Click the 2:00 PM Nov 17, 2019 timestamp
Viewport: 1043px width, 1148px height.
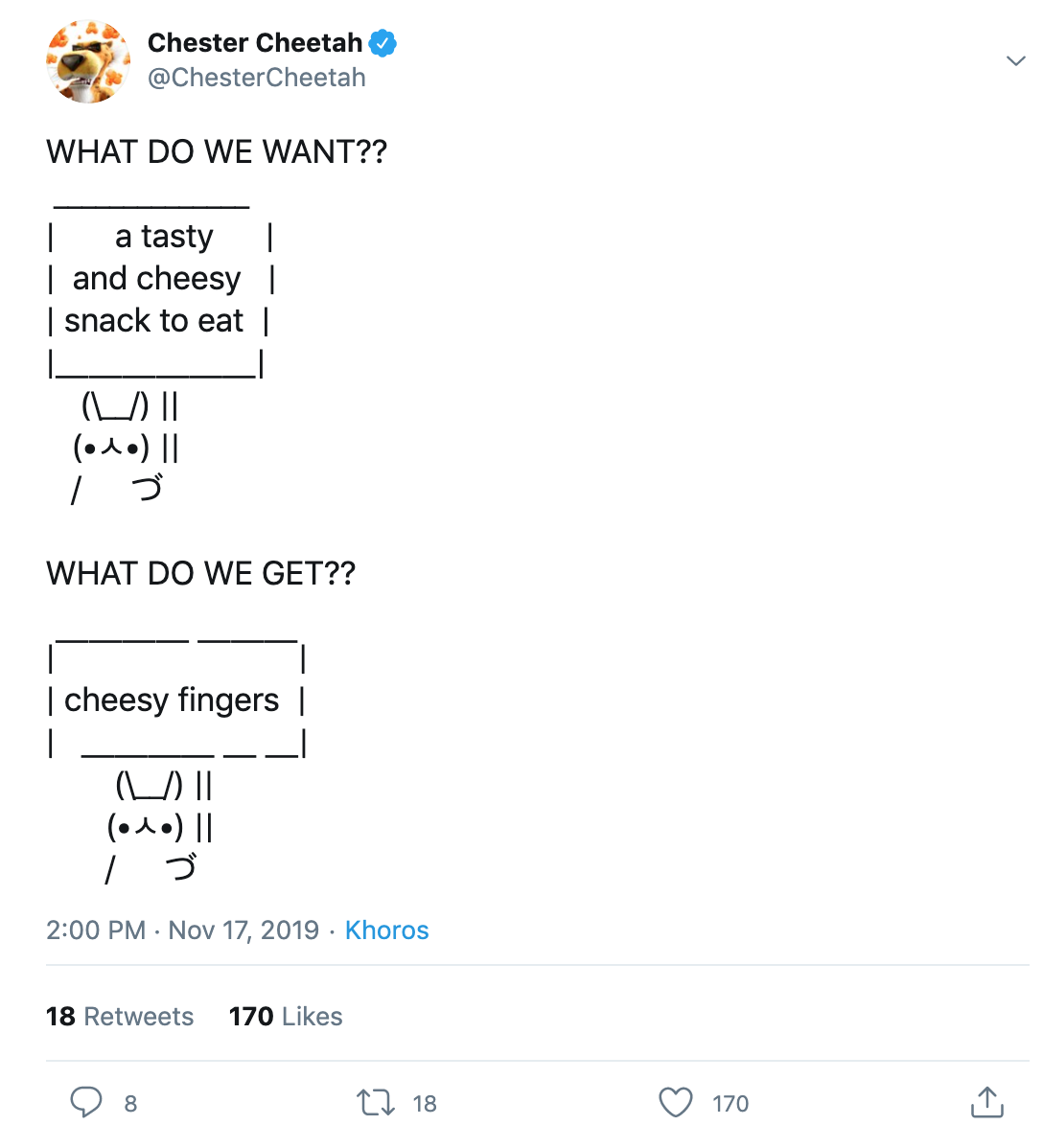click(182, 930)
